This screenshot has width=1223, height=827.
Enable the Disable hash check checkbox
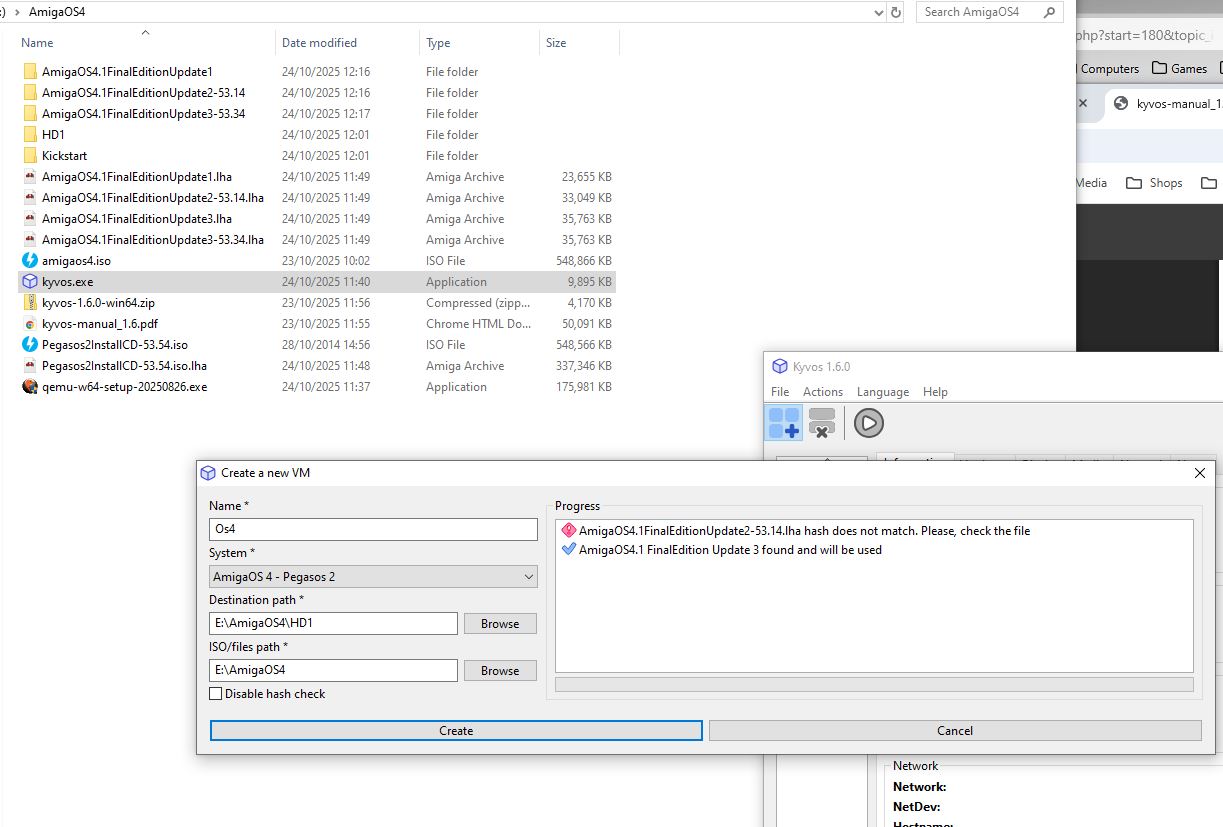click(x=215, y=694)
